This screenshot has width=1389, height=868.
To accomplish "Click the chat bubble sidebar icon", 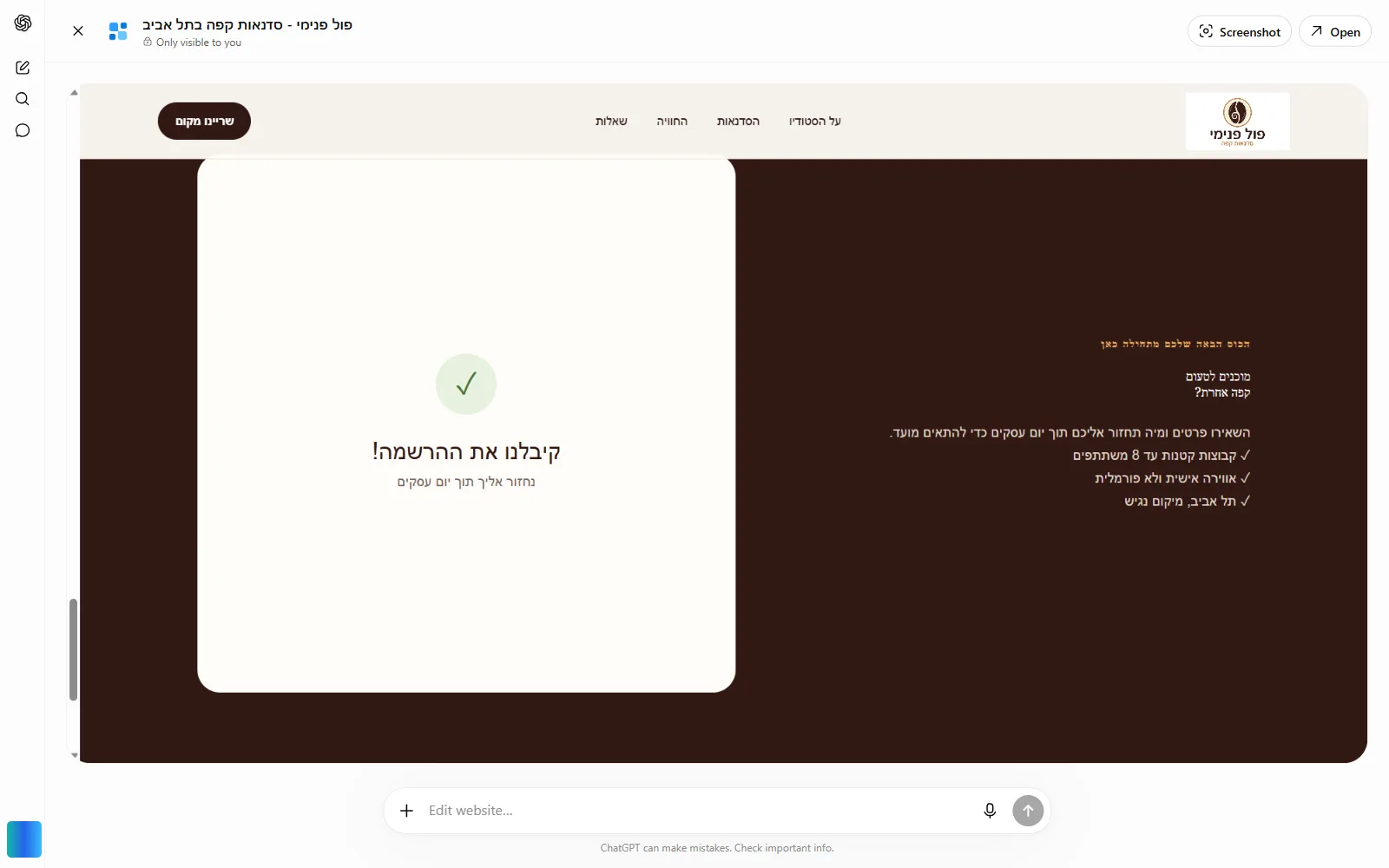I will [x=23, y=130].
